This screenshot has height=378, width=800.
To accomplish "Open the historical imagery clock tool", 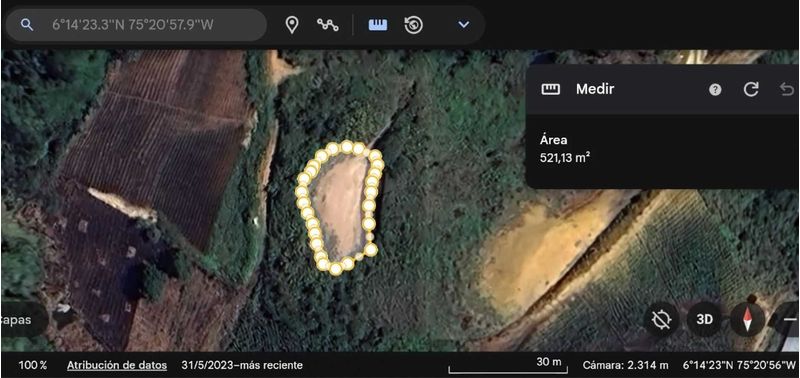I will point(414,24).
